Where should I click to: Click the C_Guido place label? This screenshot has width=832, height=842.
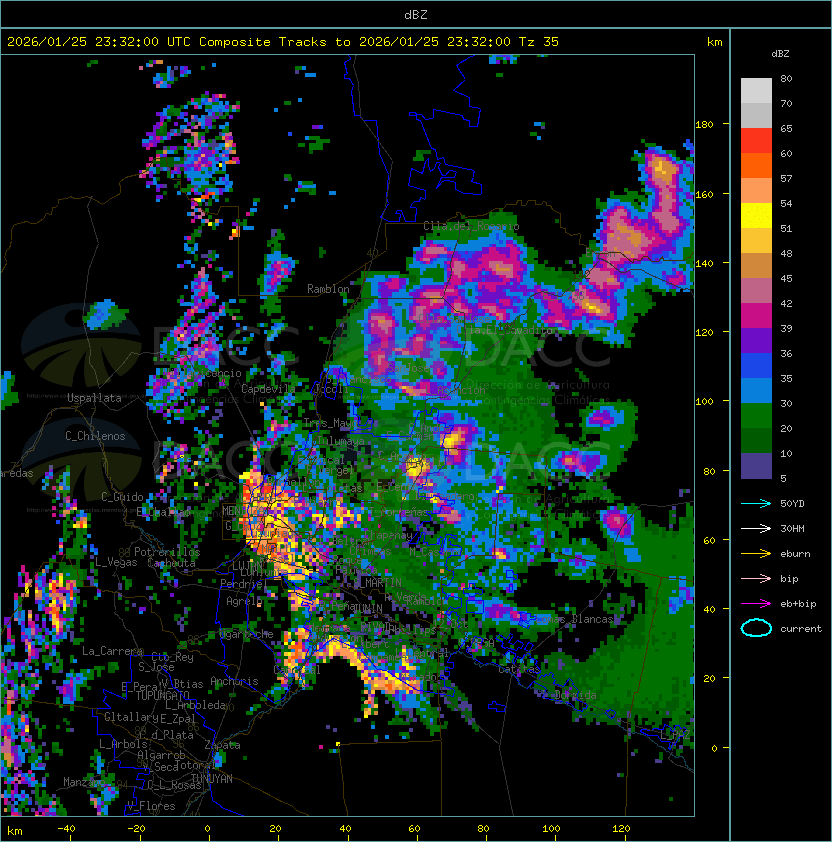coord(122,497)
